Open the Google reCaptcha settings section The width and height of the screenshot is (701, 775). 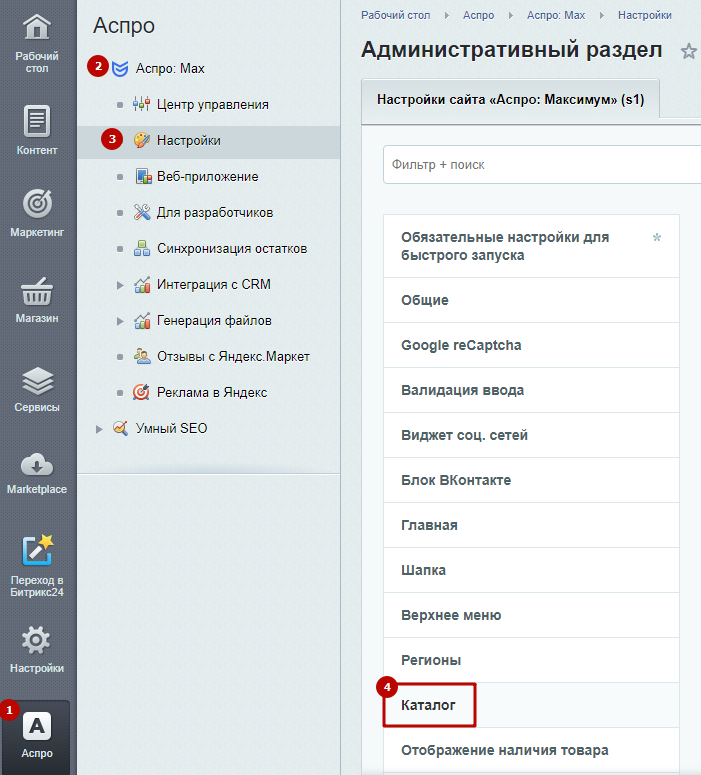click(531, 345)
